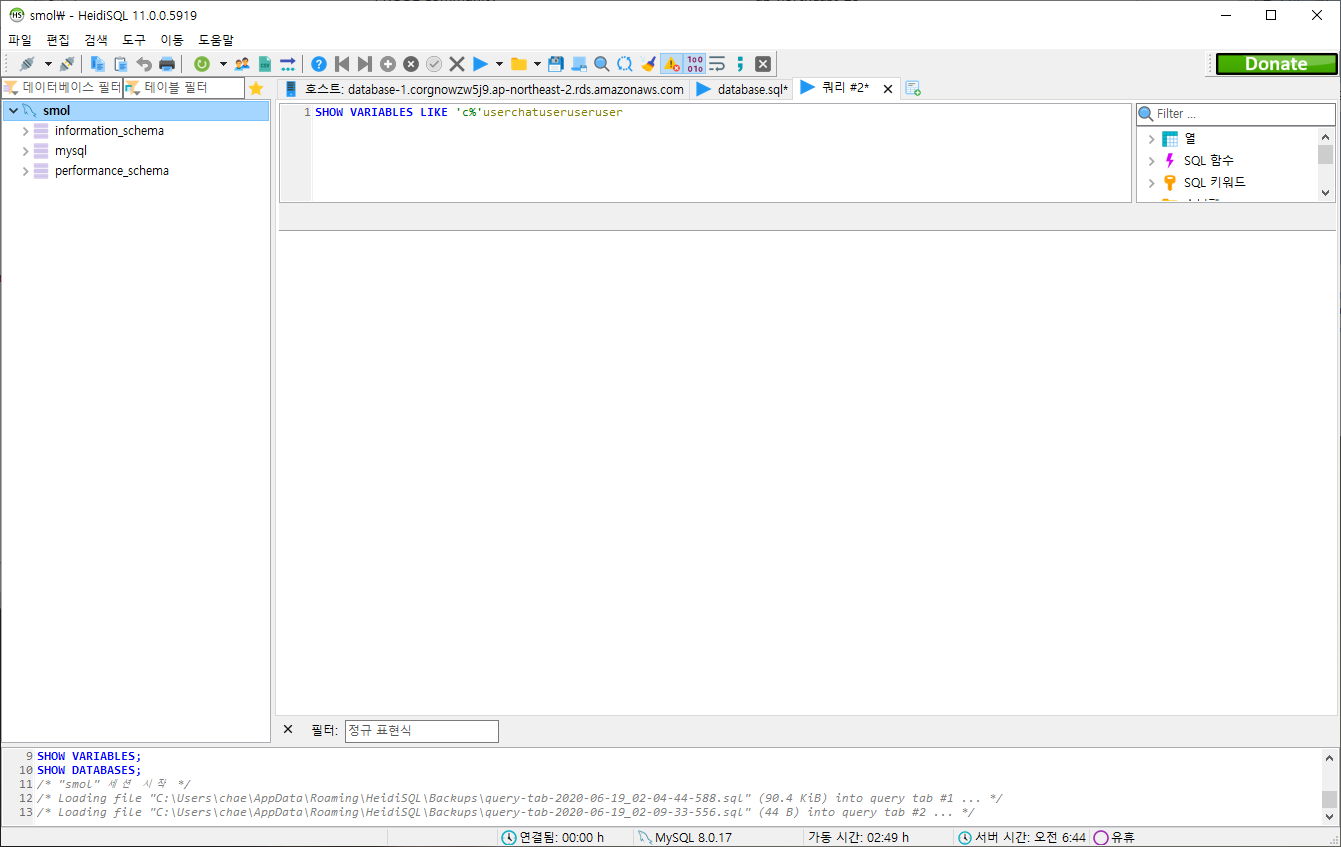Screen dimensions: 1341x847
Task: Go to first row icon
Action: click(x=342, y=64)
